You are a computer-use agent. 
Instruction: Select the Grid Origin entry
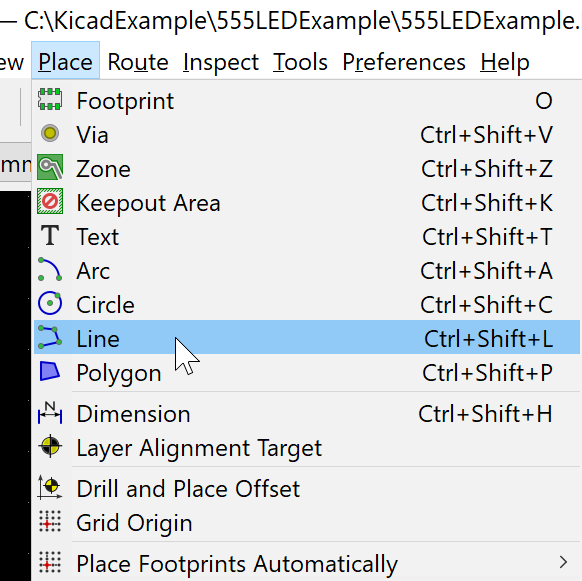(307, 522)
